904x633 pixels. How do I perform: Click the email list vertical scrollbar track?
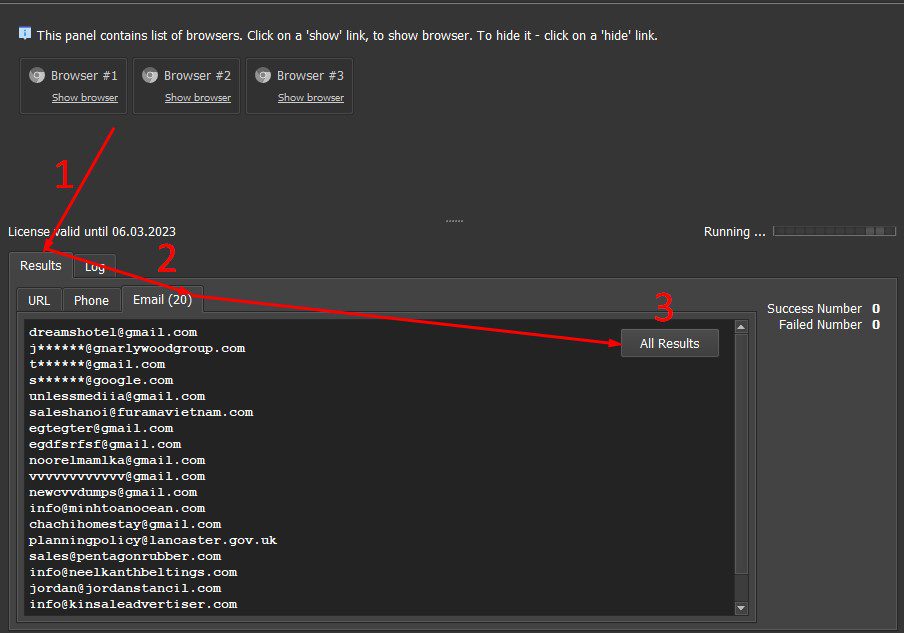coord(741,467)
